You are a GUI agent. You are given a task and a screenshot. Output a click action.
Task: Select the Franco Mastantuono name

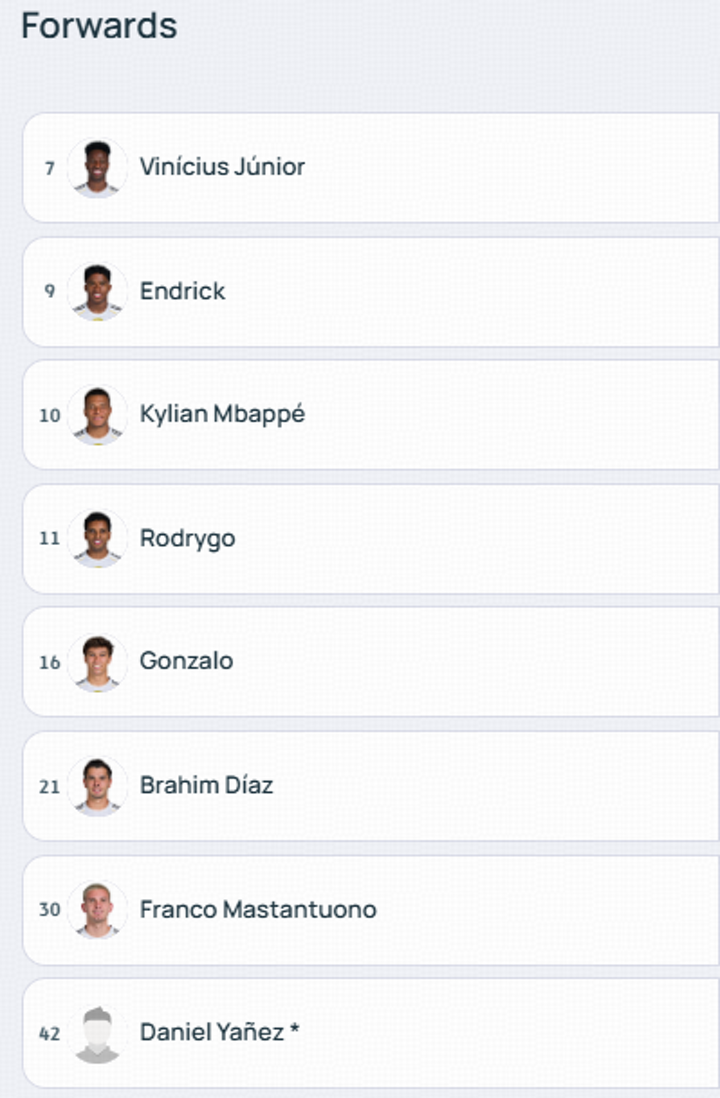pyautogui.click(x=258, y=909)
